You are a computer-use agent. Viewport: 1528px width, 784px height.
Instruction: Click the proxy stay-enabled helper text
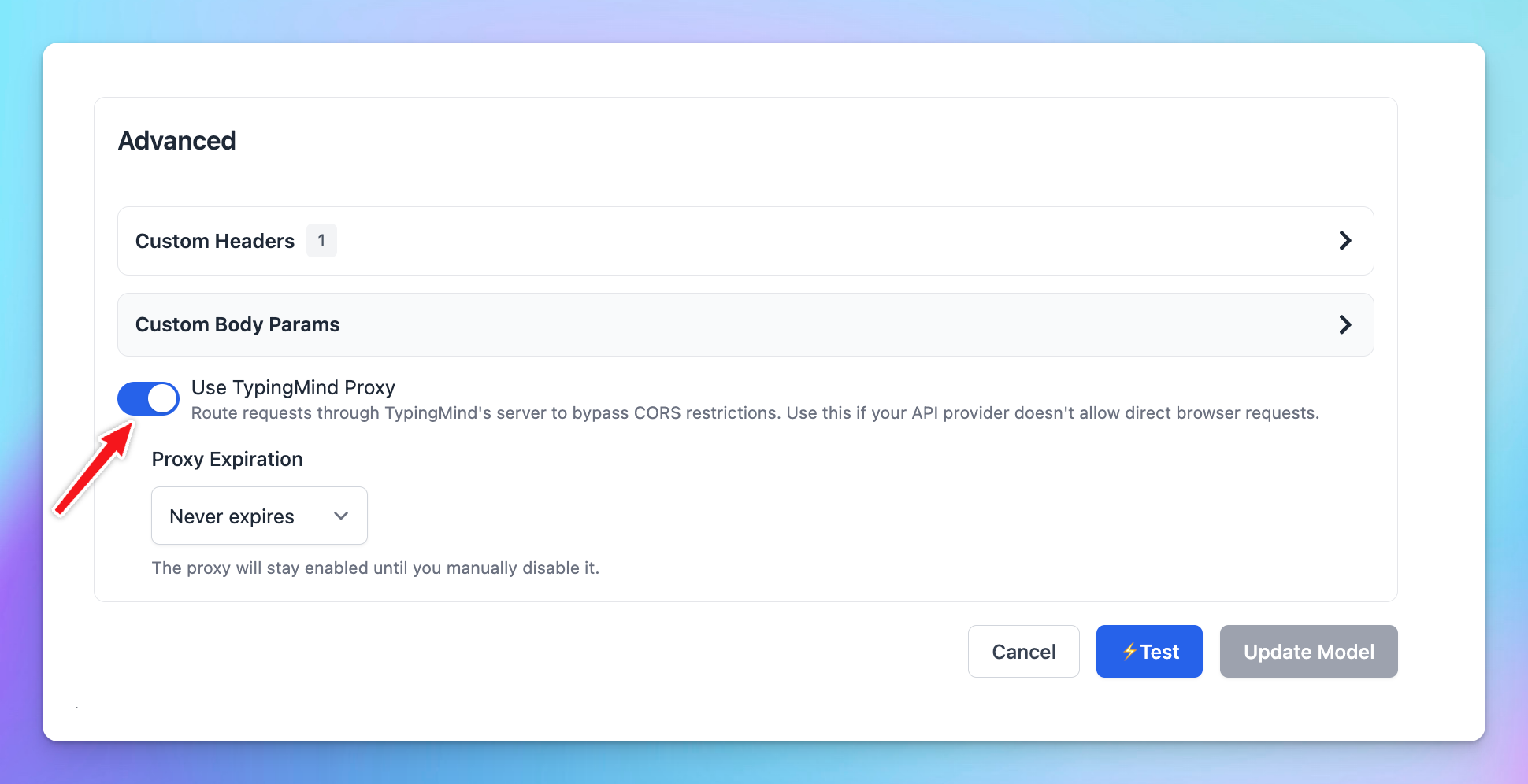tap(375, 568)
